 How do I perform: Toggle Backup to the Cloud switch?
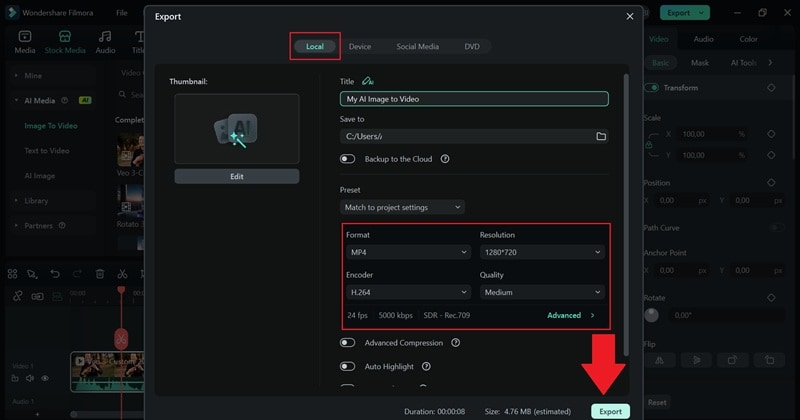point(347,159)
